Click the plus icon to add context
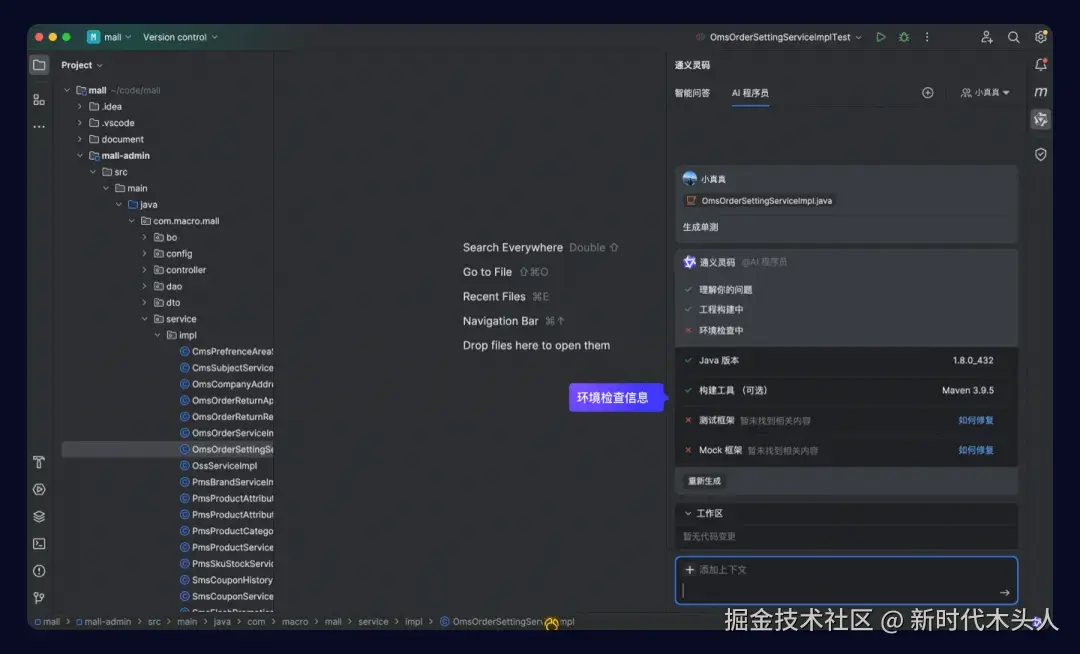The width and height of the screenshot is (1080, 654). click(x=689, y=570)
